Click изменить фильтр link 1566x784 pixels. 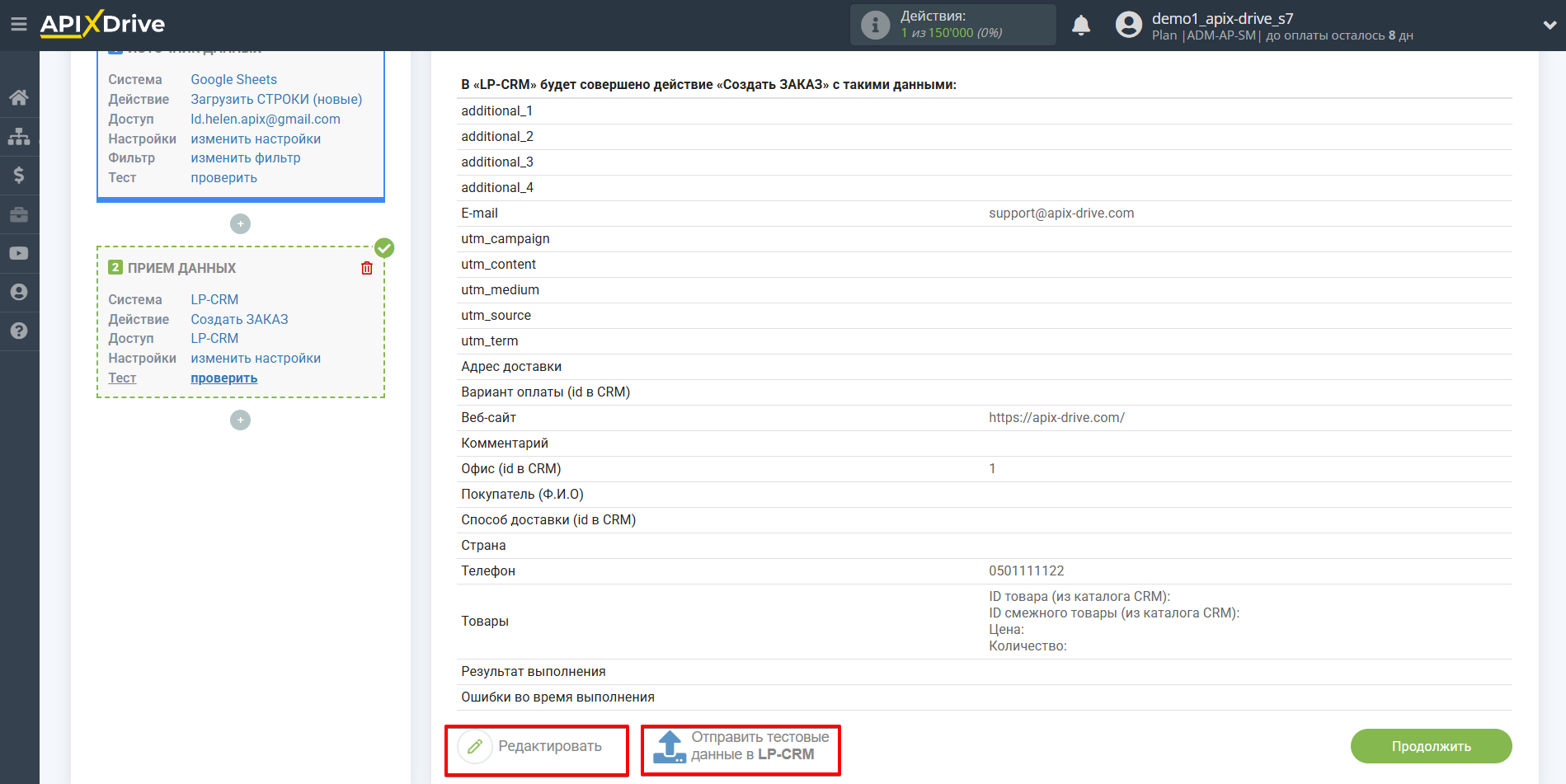[246, 157]
